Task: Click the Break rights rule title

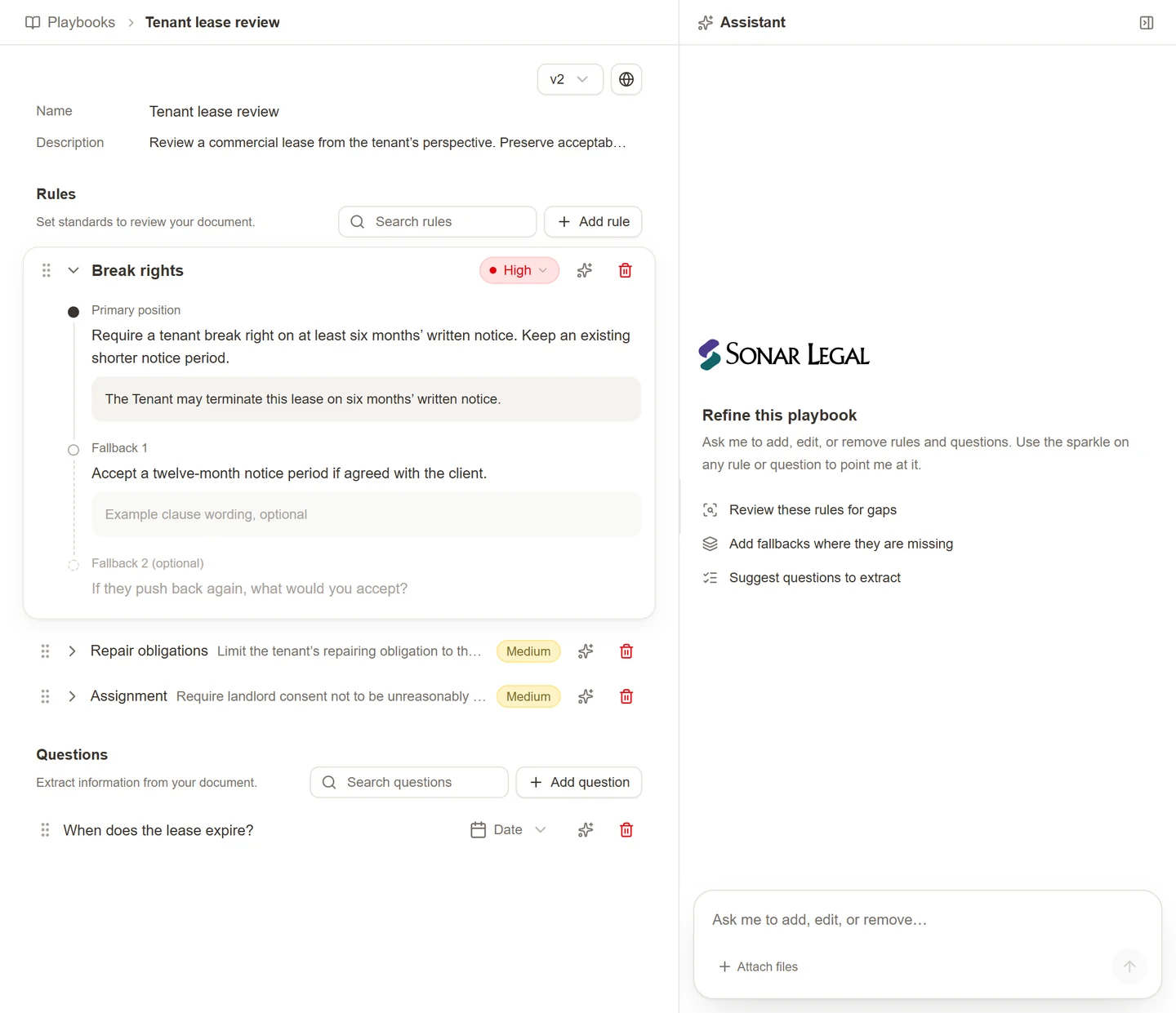Action: click(137, 270)
